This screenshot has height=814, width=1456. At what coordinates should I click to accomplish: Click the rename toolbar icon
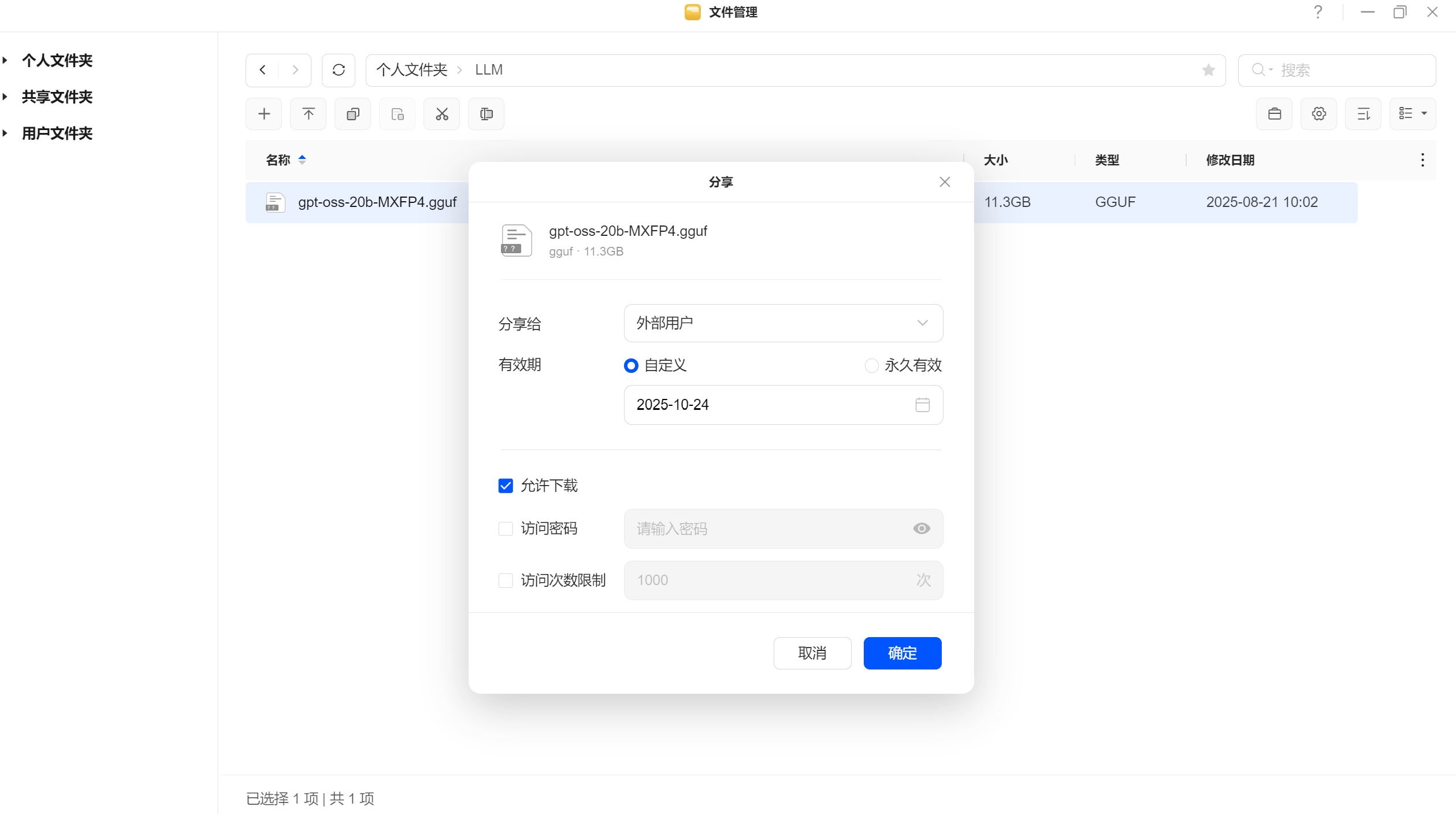tap(486, 114)
